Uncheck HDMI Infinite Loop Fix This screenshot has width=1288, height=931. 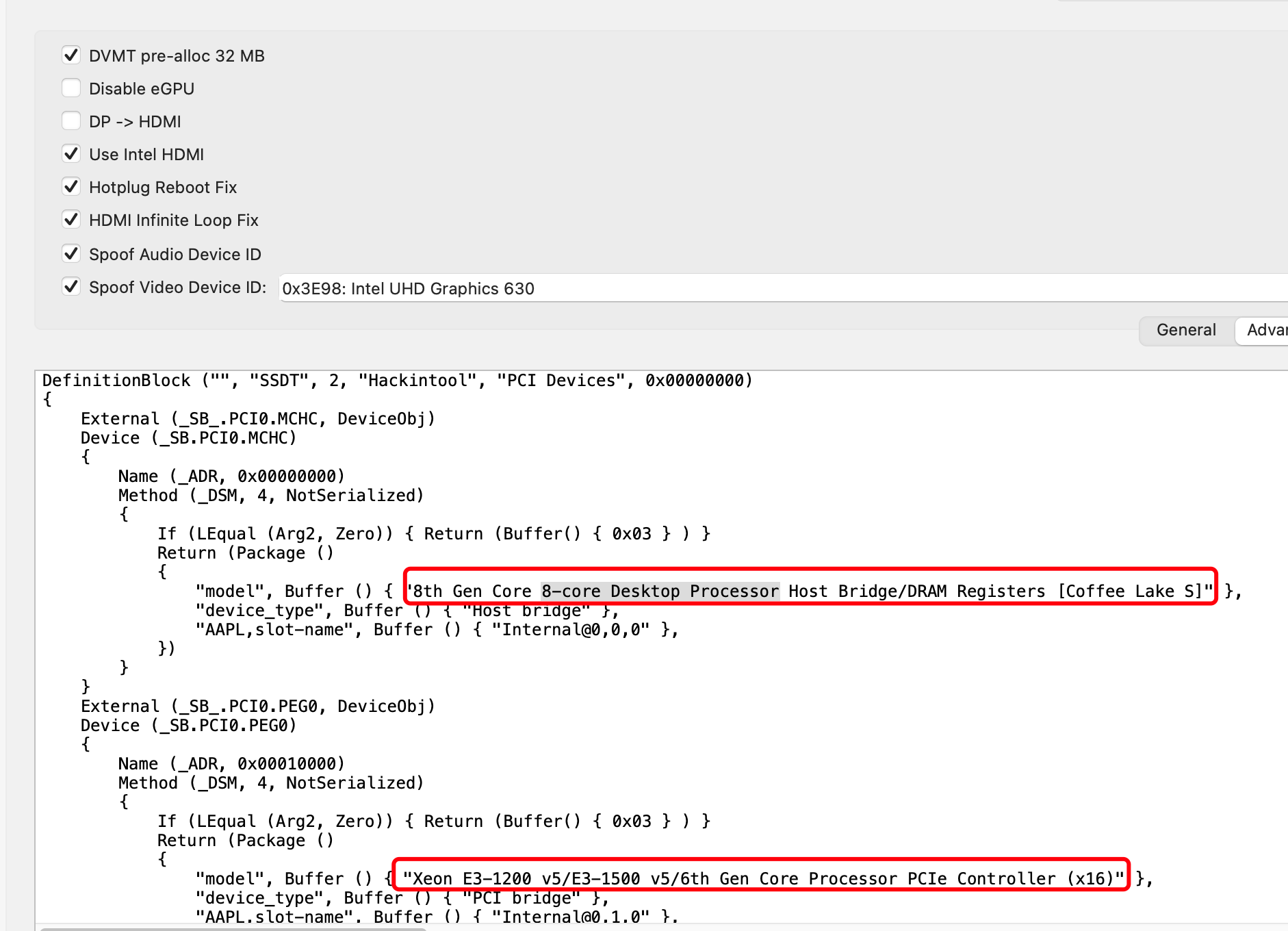tap(71, 219)
